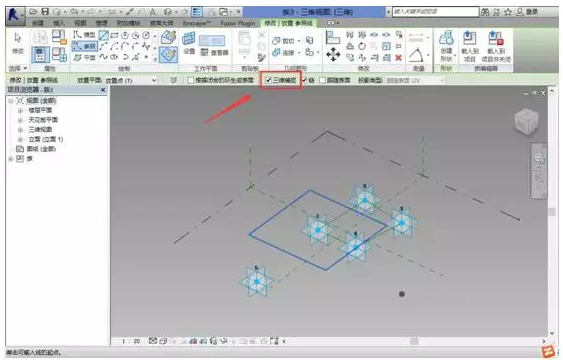Open the Revit application menu logo
563x363 pixels.
click(14, 15)
